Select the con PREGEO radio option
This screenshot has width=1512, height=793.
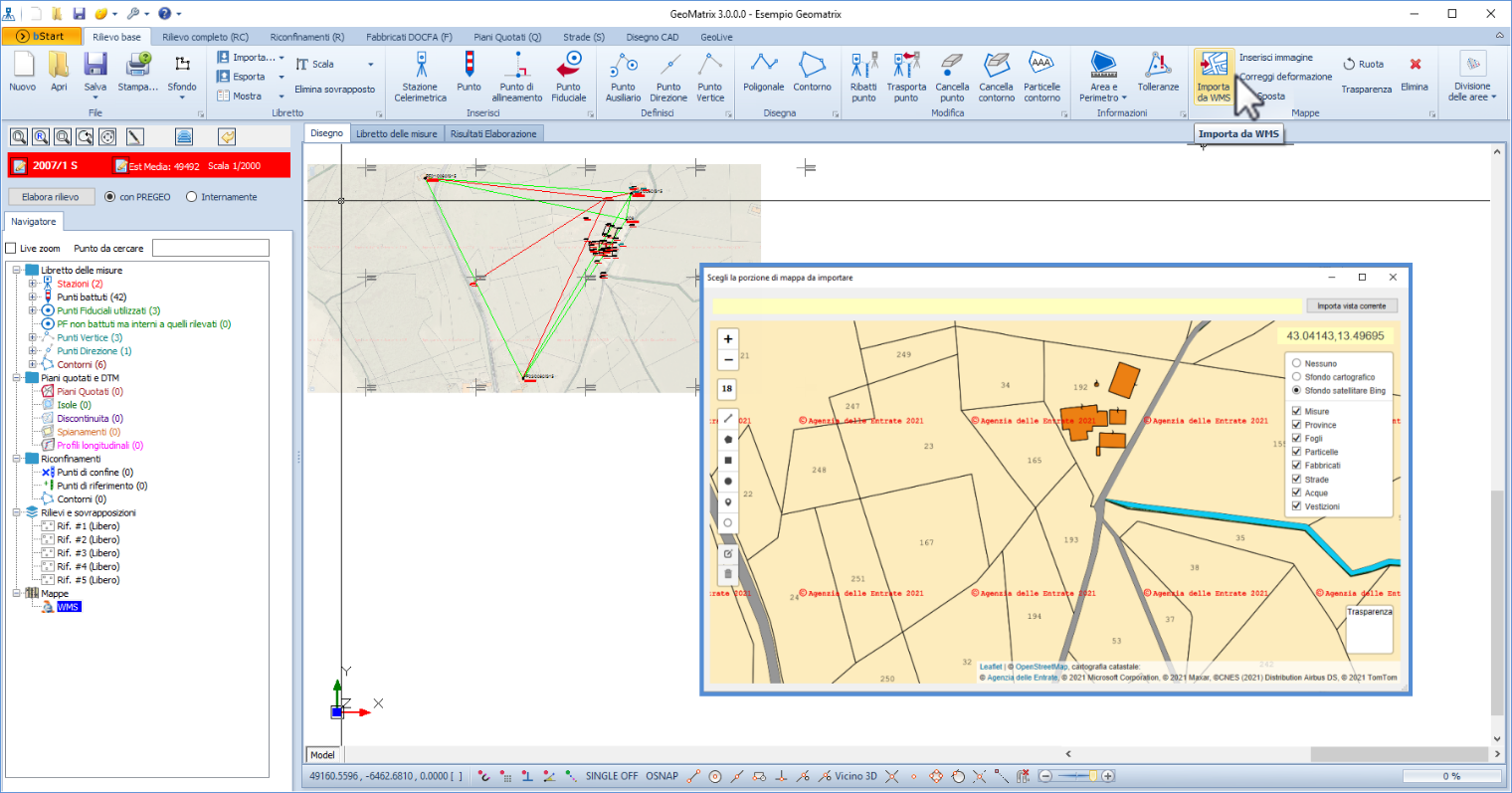[109, 197]
